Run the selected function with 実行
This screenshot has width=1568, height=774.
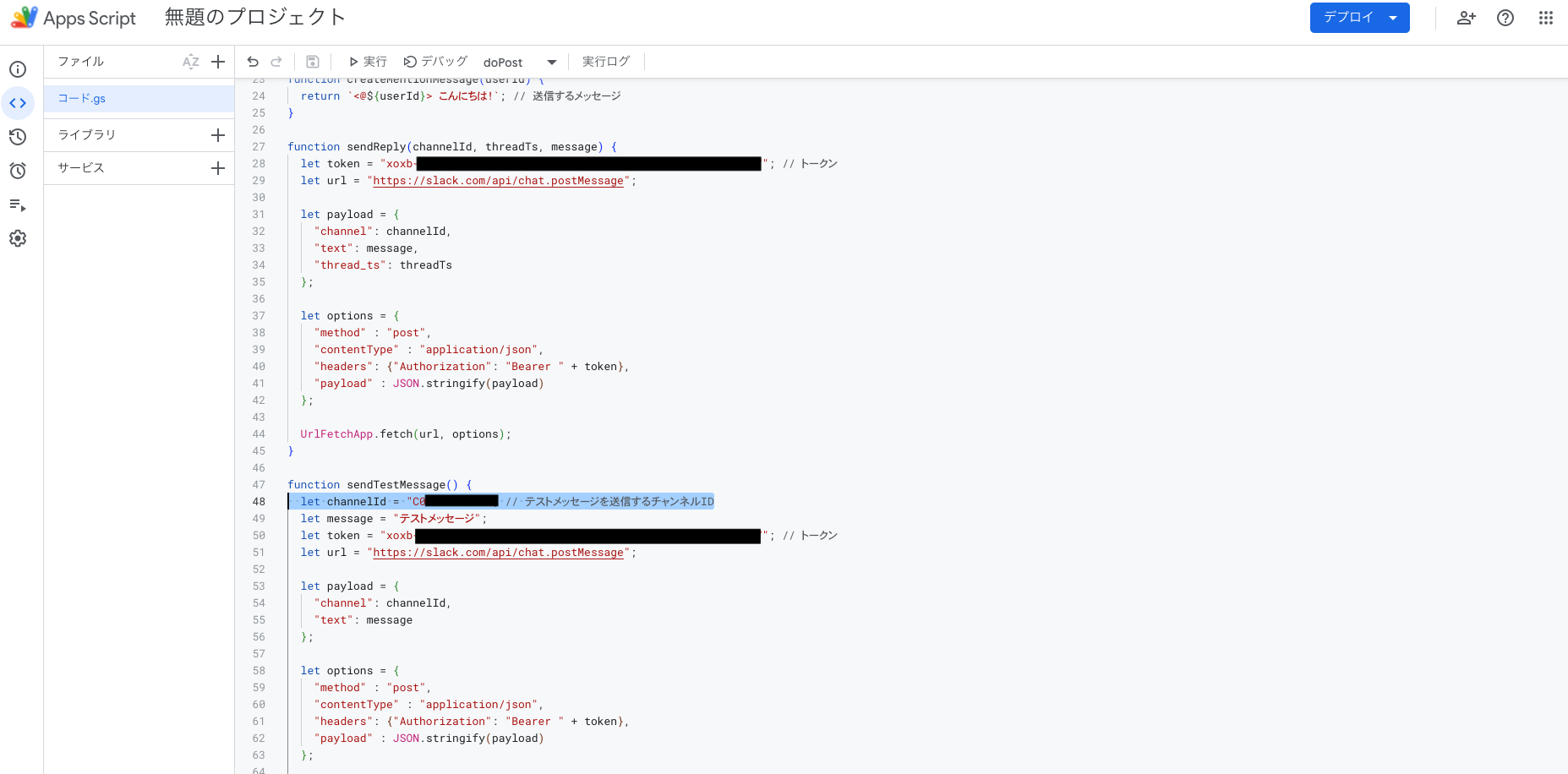368,62
